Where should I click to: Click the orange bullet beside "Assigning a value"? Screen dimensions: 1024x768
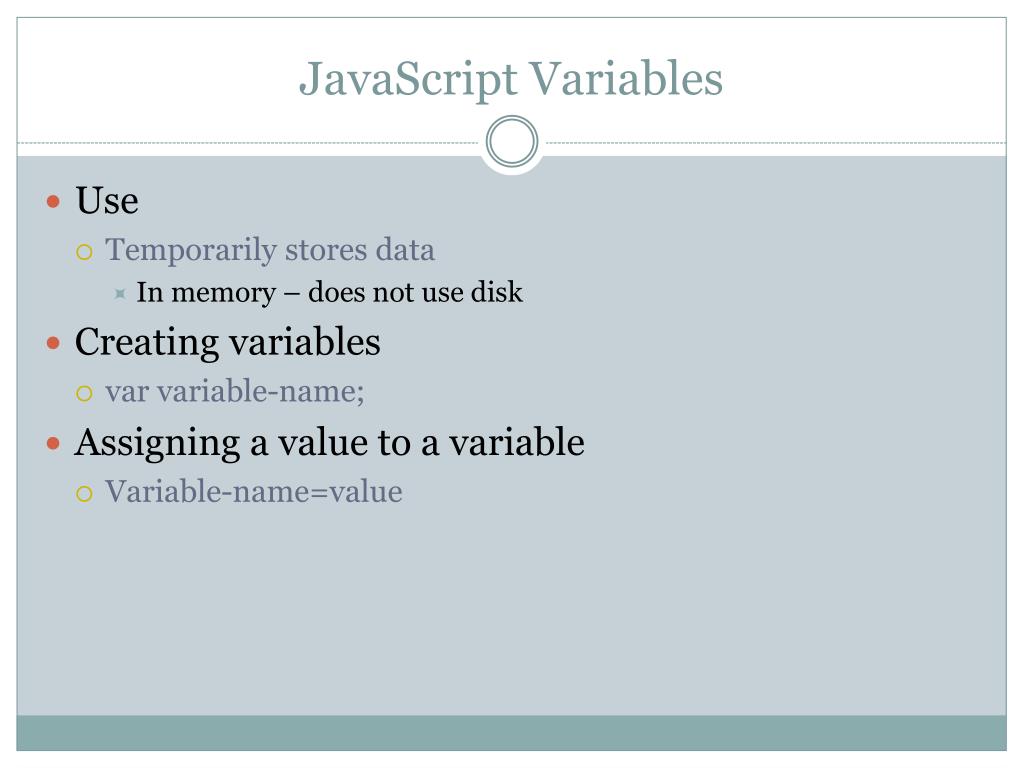click(x=54, y=442)
